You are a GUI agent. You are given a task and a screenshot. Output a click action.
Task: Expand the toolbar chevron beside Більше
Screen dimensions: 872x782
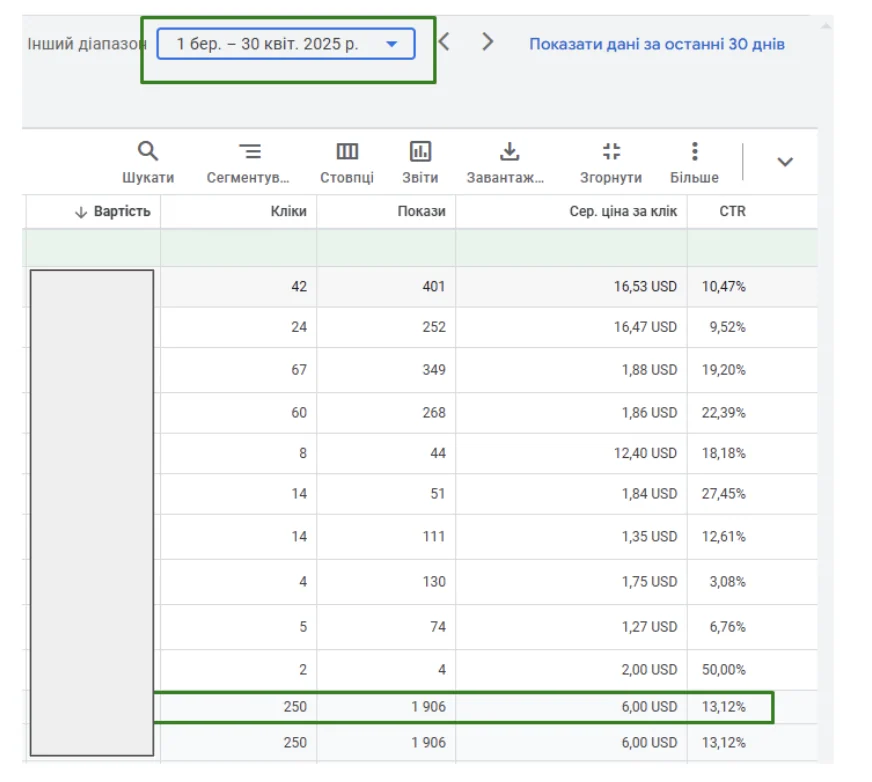(785, 162)
